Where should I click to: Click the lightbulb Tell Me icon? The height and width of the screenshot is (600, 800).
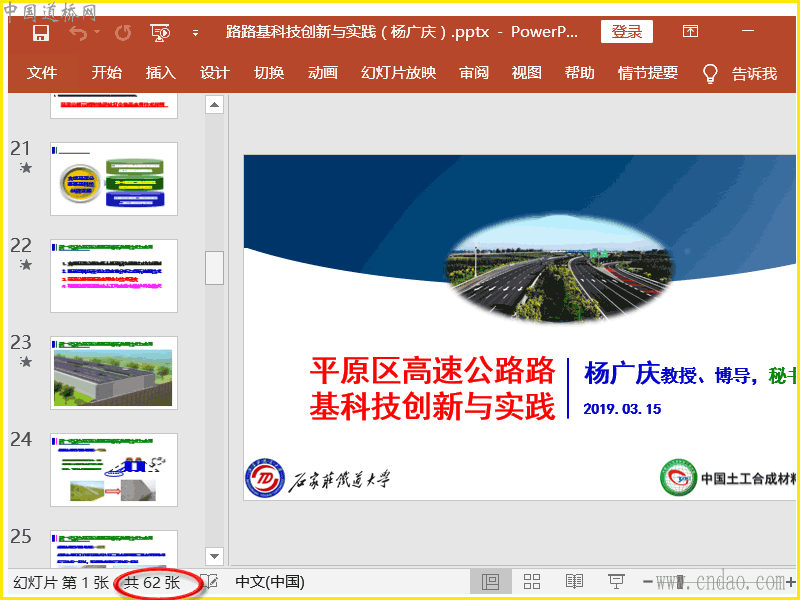pos(710,74)
